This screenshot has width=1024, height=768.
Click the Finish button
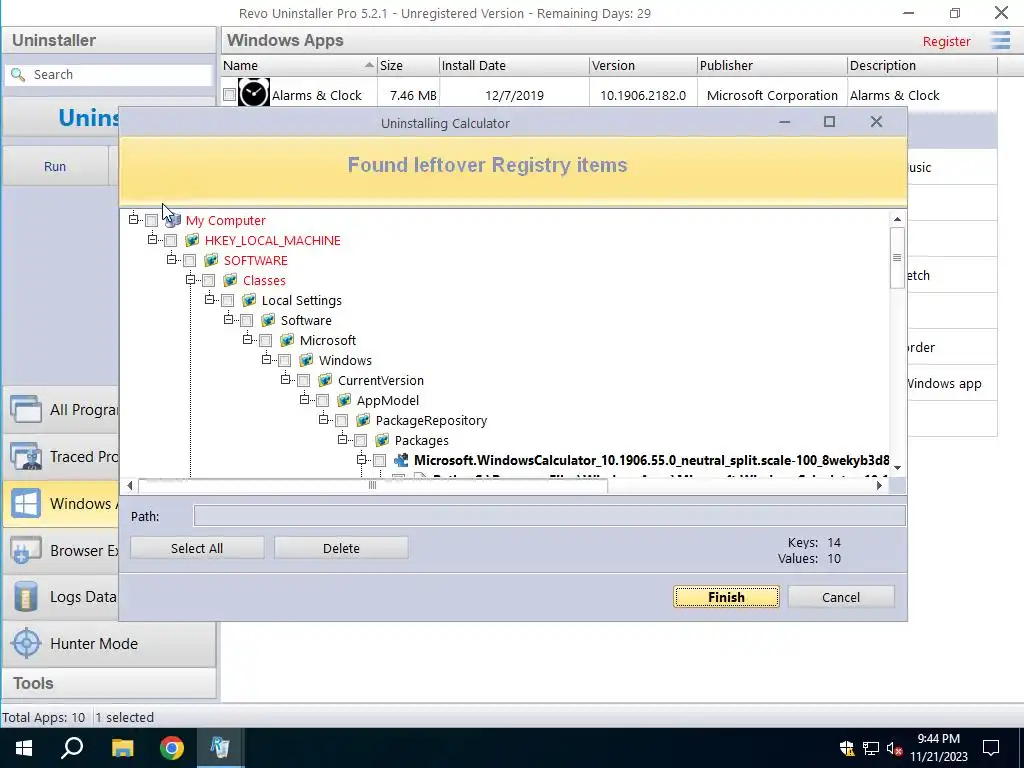726,597
